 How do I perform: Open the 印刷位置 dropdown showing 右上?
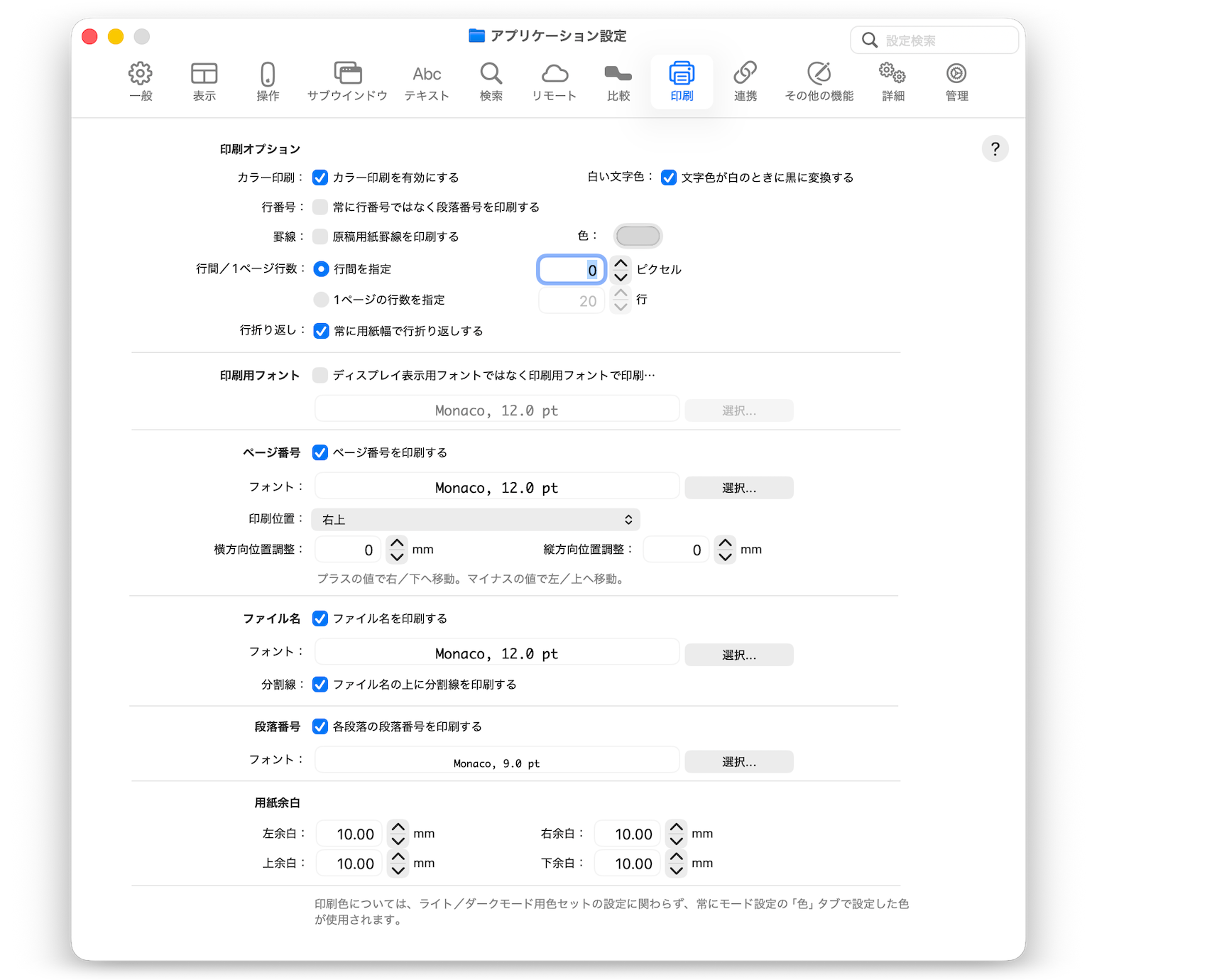point(476,520)
